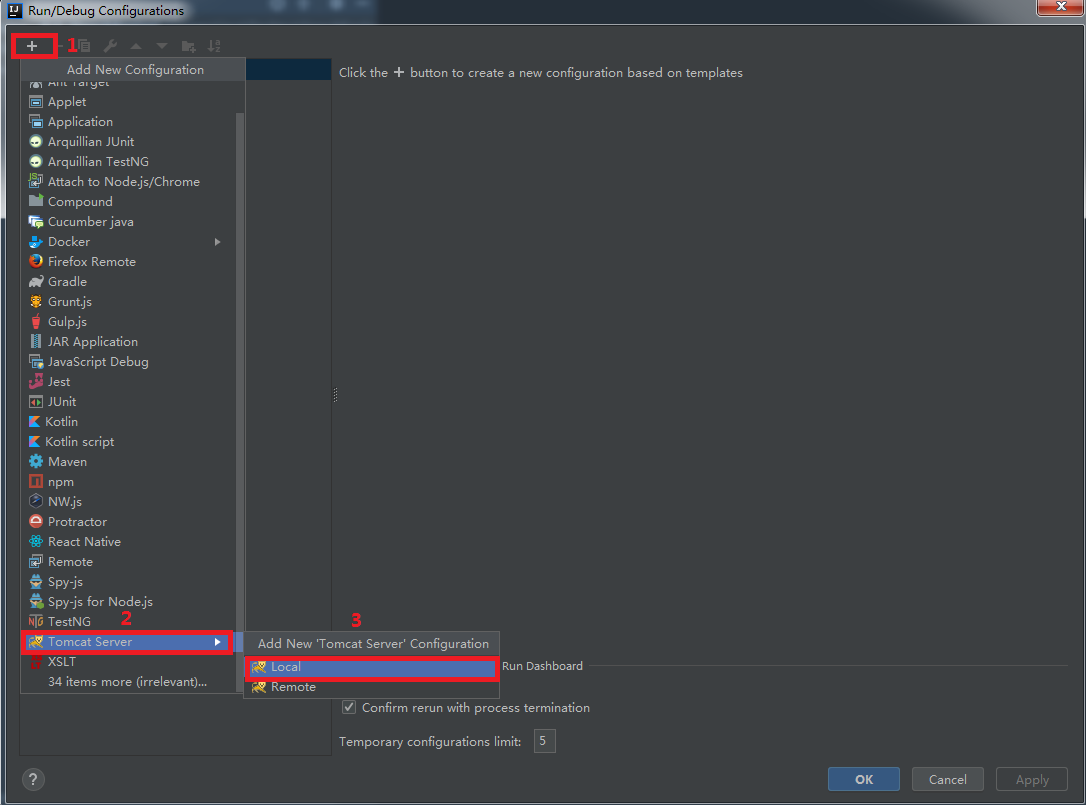This screenshot has height=805, width=1086.
Task: Click the copy configuration toolbar icon
Action: tap(84, 46)
